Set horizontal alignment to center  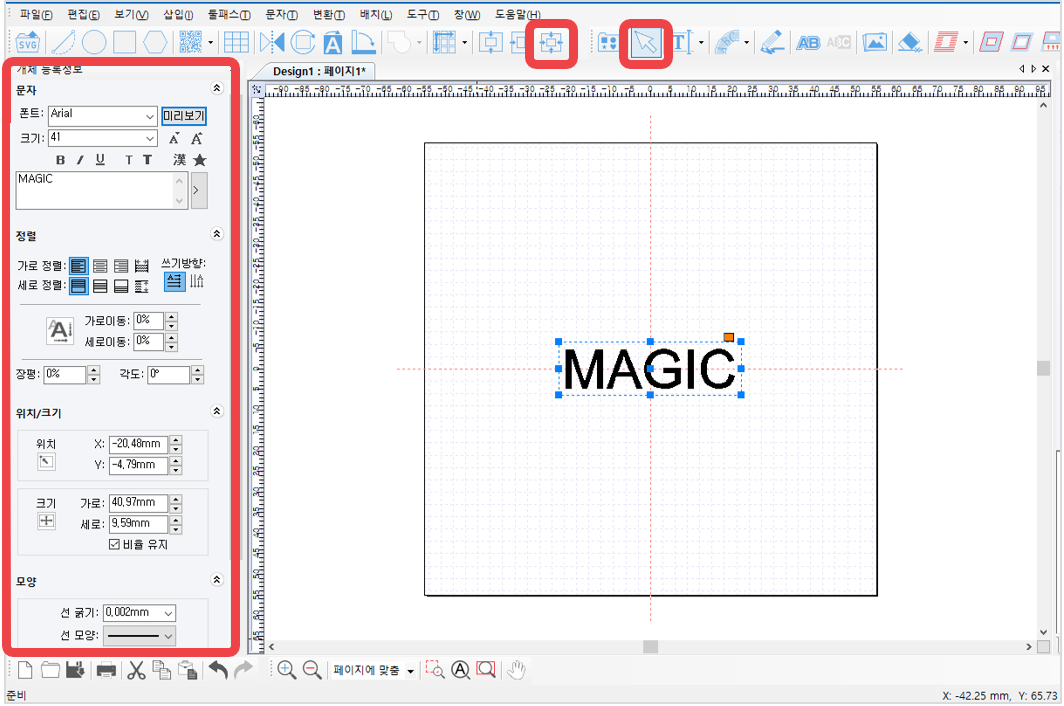[100, 266]
